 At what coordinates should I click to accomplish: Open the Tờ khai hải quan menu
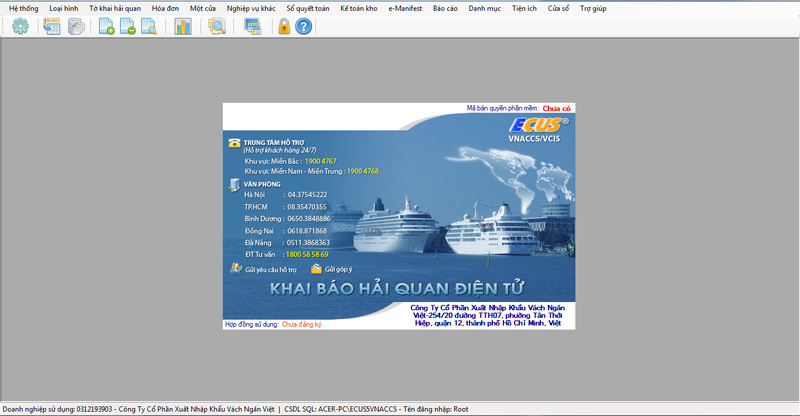[x=115, y=8]
